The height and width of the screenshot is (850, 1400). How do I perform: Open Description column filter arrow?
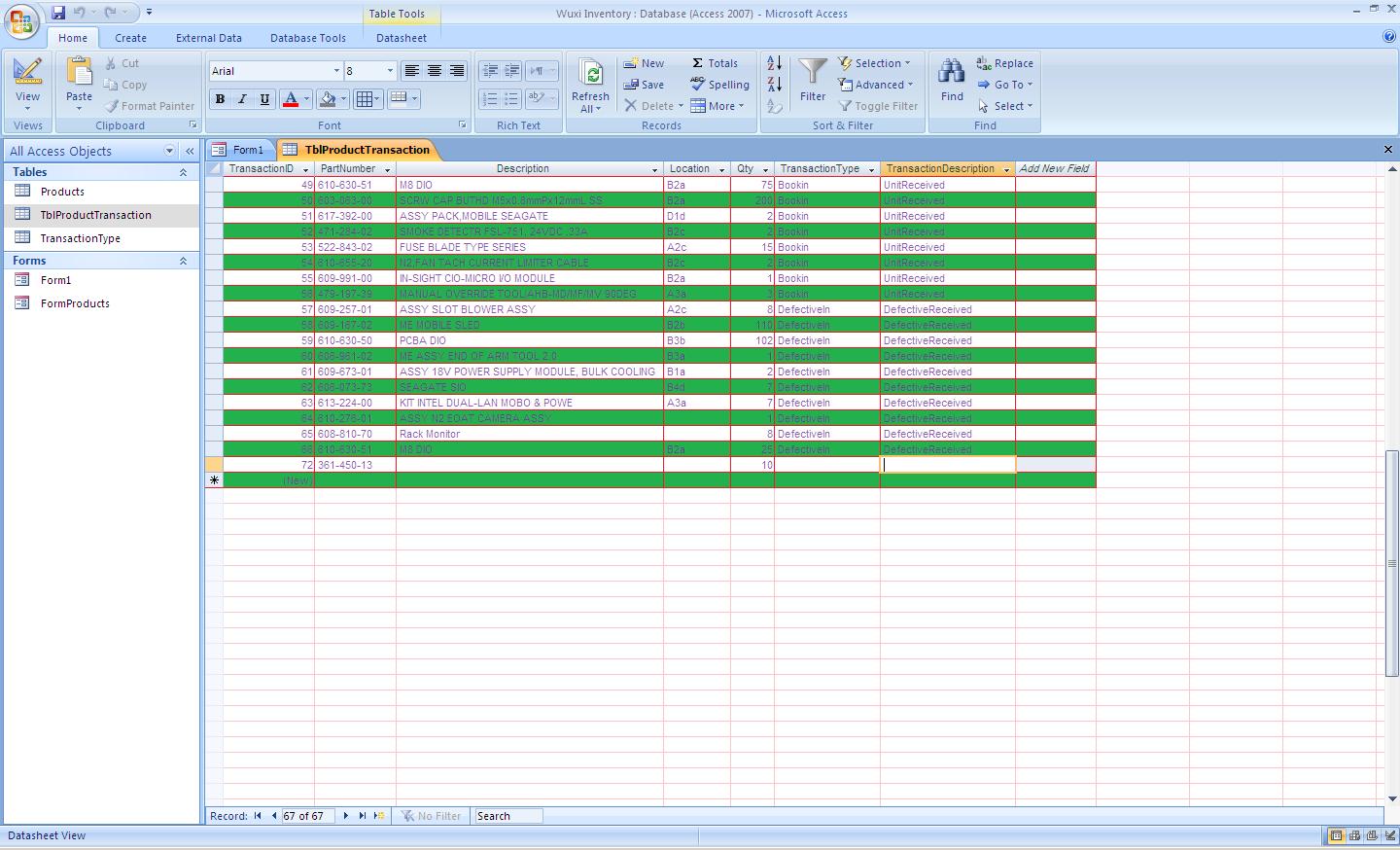click(x=653, y=169)
